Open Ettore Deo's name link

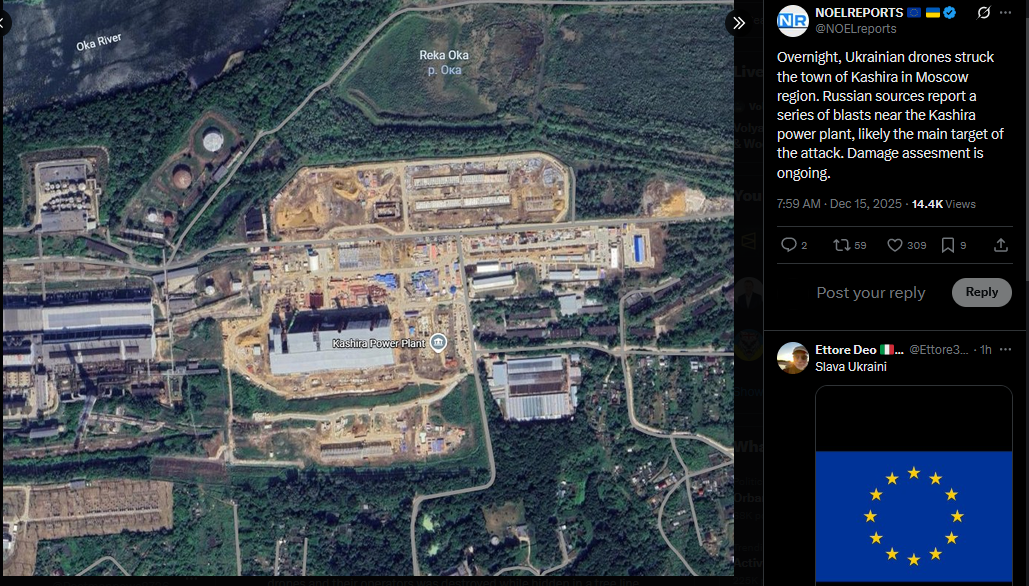(860, 350)
